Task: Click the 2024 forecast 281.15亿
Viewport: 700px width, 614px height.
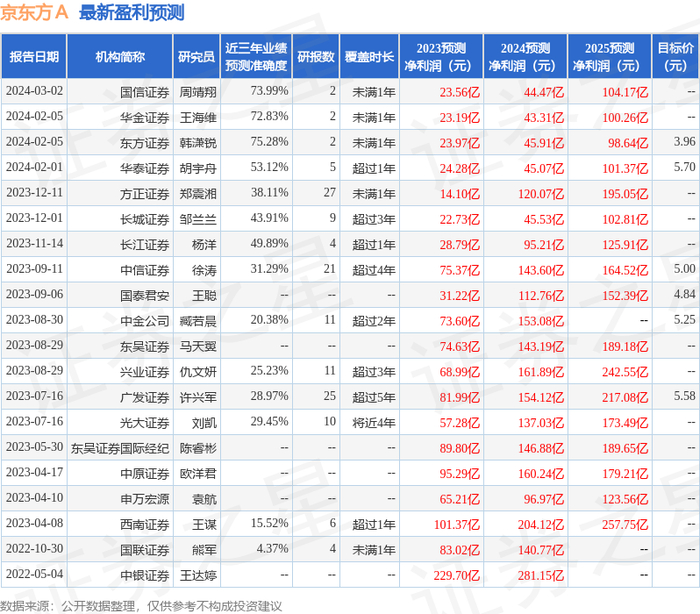Action: [x=541, y=576]
